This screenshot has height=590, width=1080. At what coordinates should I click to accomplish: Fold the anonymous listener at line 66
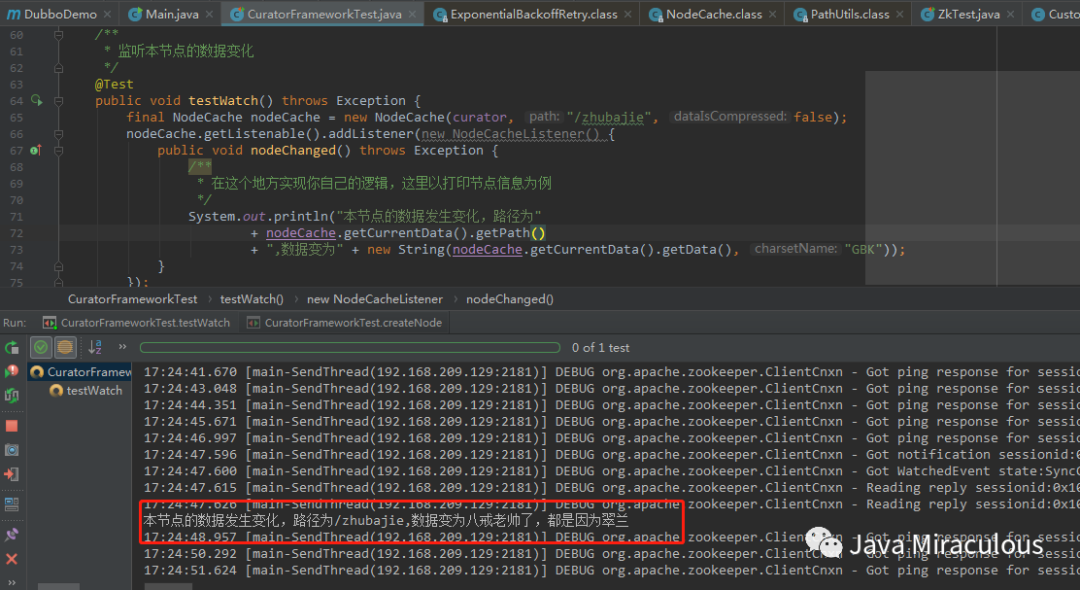pos(59,134)
